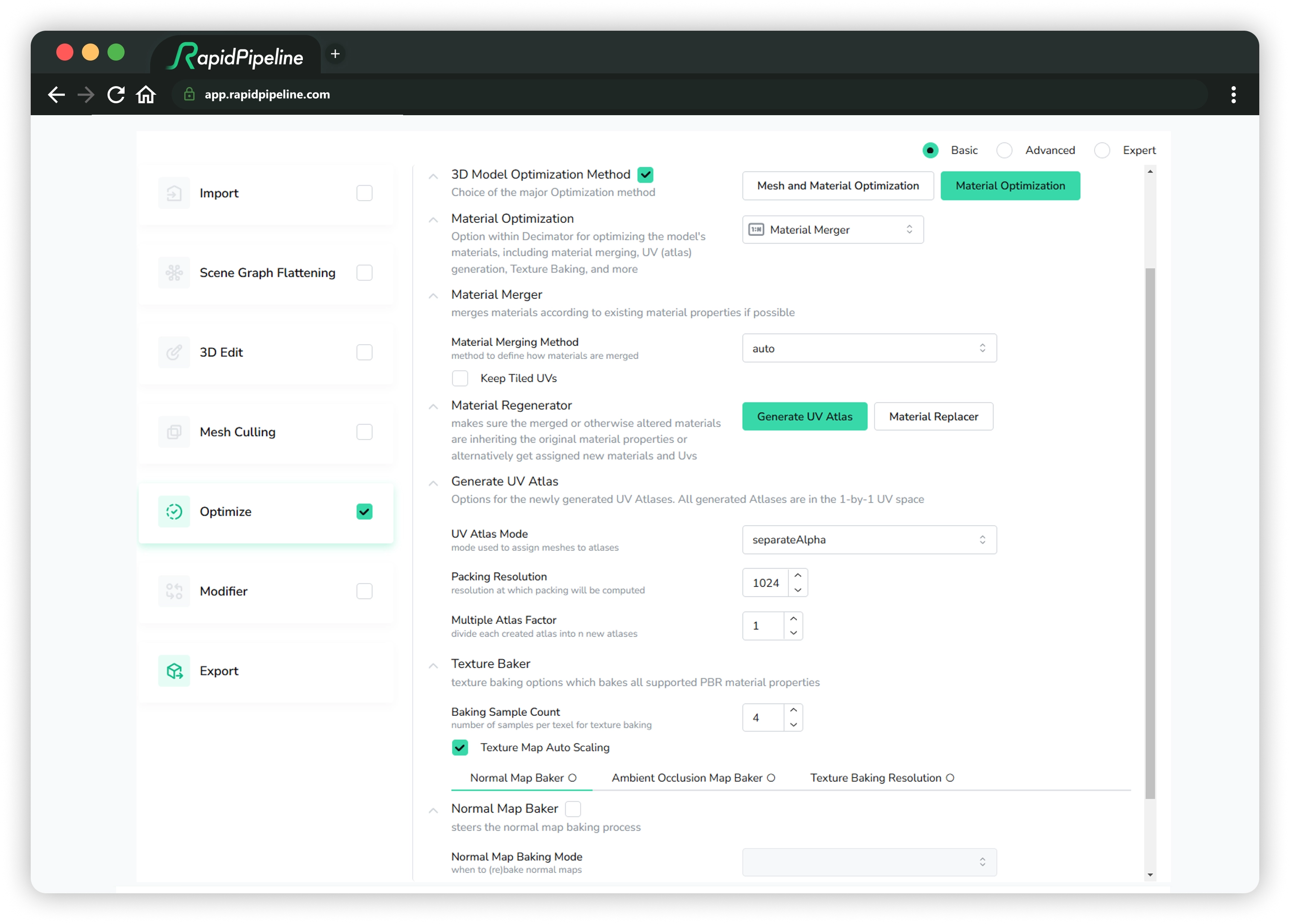Uncheck Texture Map Auto Scaling

[460, 748]
